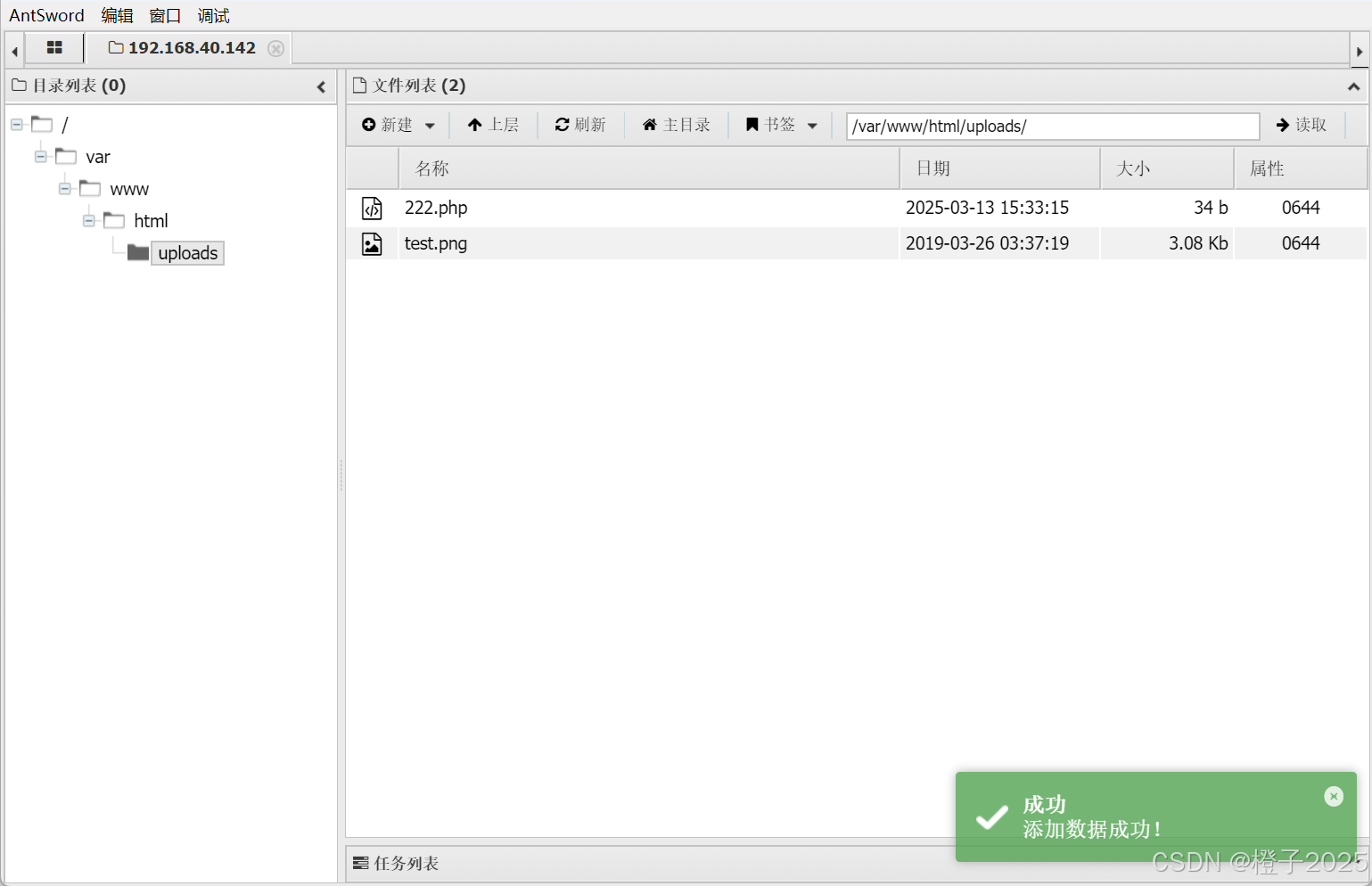
Task: Refresh the file list with 刷新
Action: point(580,125)
